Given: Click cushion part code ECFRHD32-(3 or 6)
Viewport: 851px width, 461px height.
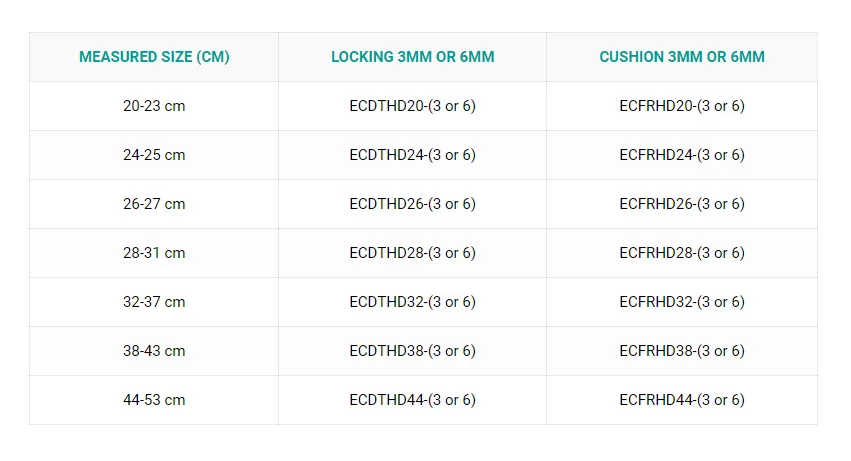Looking at the screenshot, I should click(x=682, y=302).
